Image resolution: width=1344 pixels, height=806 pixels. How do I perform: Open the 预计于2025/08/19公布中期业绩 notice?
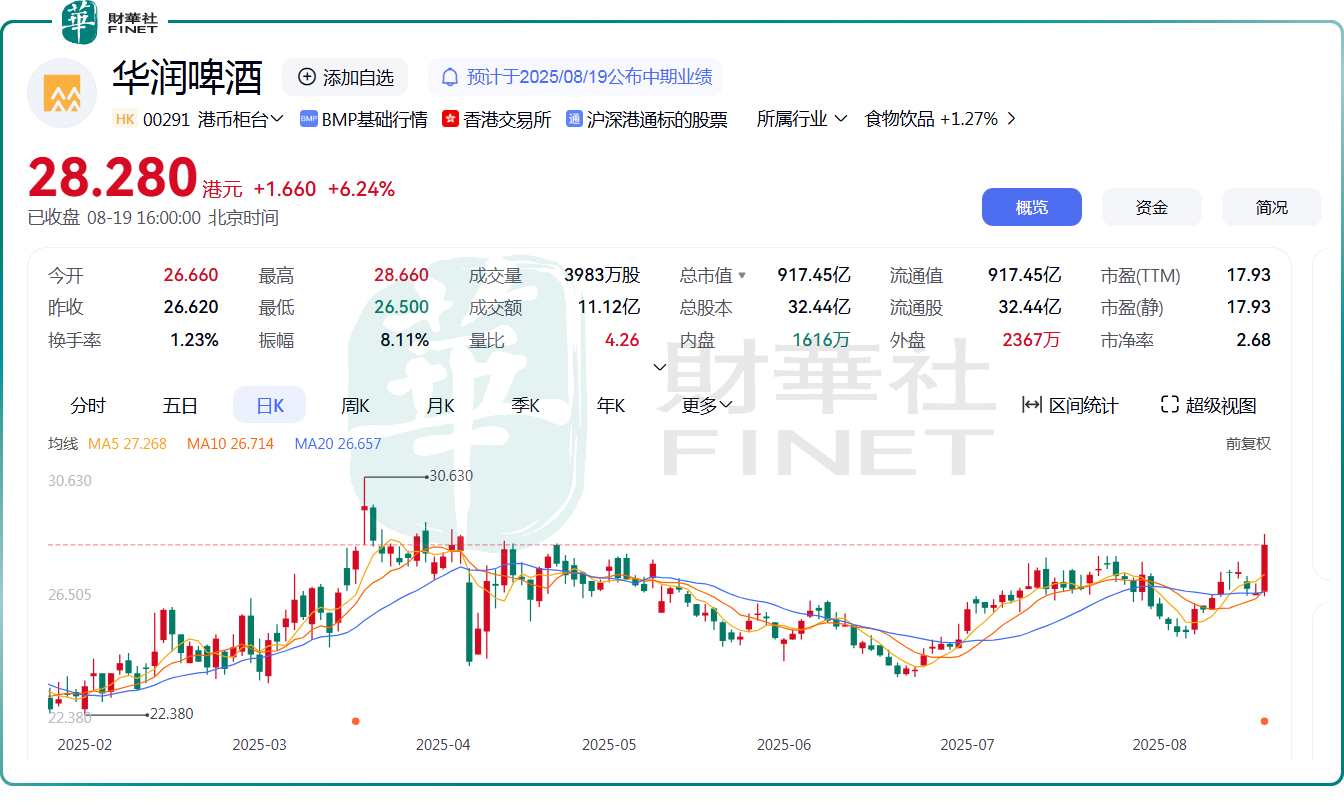(x=575, y=77)
